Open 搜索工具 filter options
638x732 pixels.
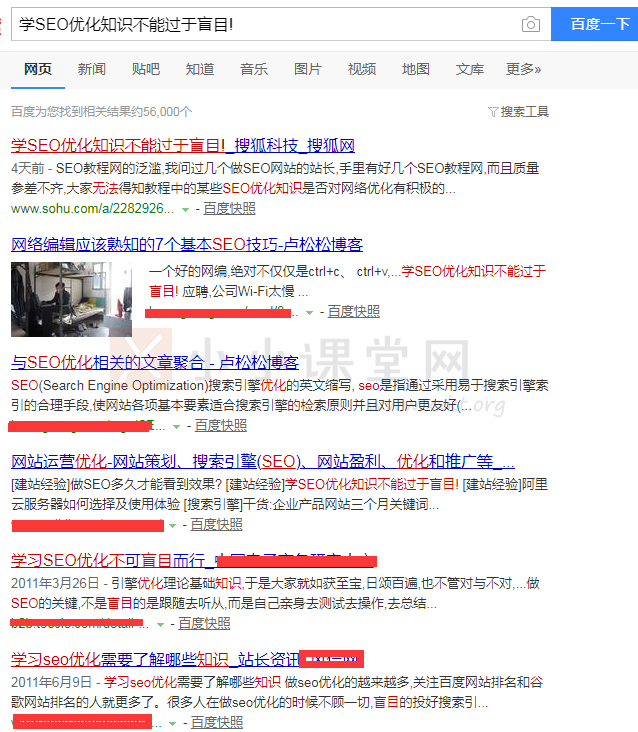(519, 112)
